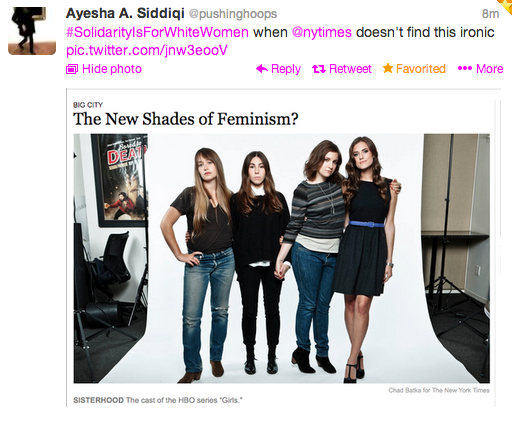Click the three-dot More icon
512x421 pixels.
(465, 68)
